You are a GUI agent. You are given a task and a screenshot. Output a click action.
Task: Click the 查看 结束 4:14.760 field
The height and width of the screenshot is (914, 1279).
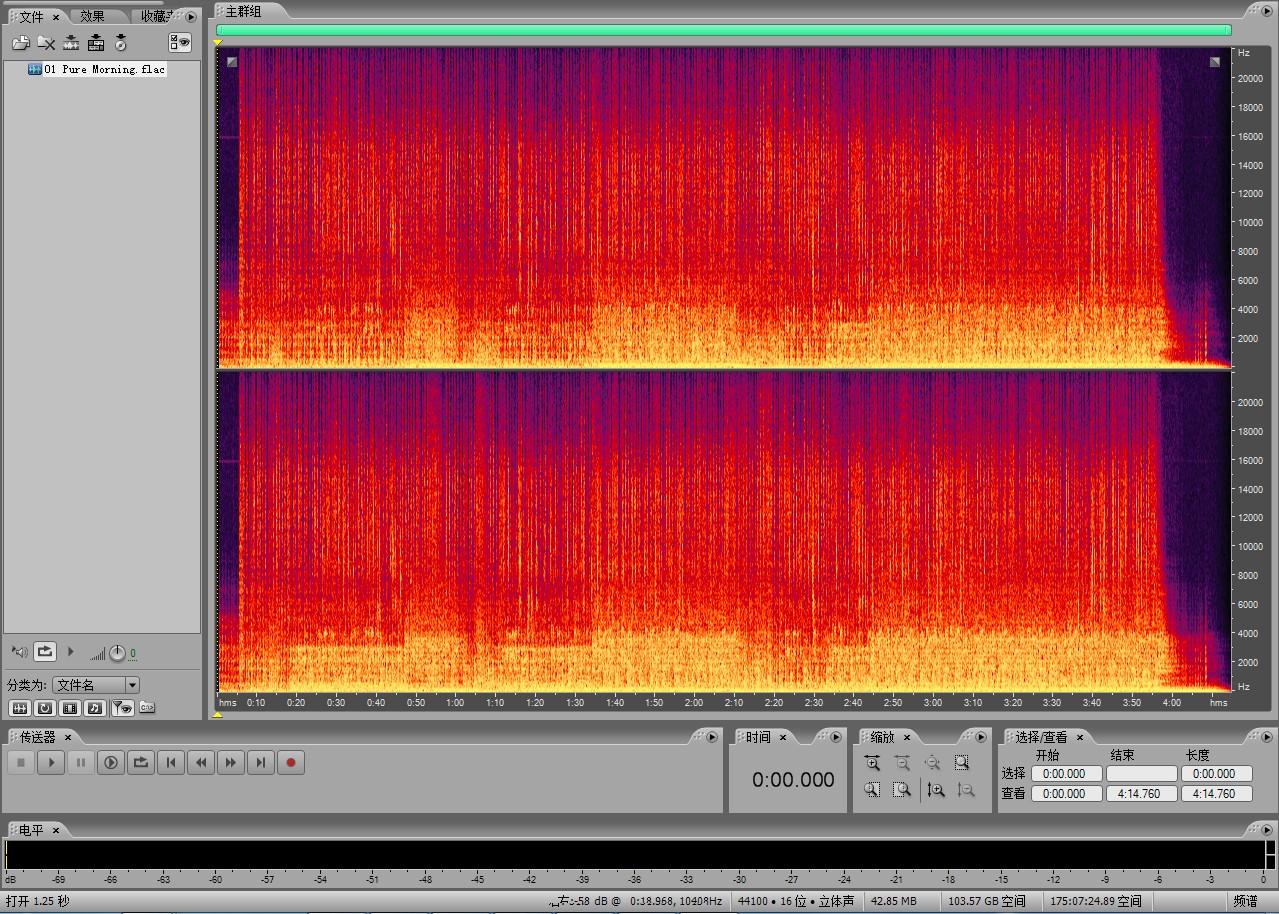pos(1142,794)
